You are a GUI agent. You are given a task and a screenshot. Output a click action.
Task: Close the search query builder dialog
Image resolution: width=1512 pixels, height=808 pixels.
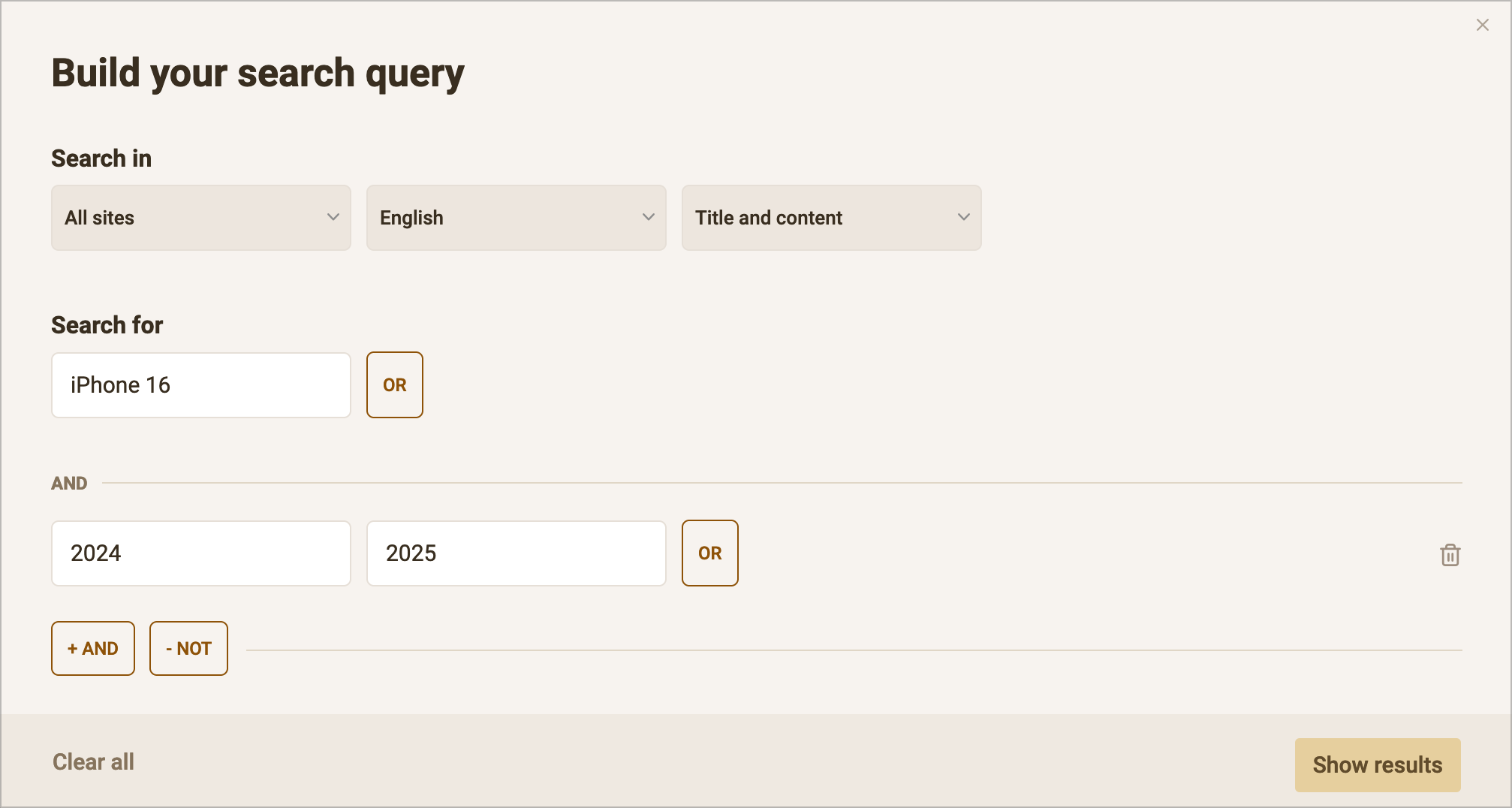point(1482,25)
